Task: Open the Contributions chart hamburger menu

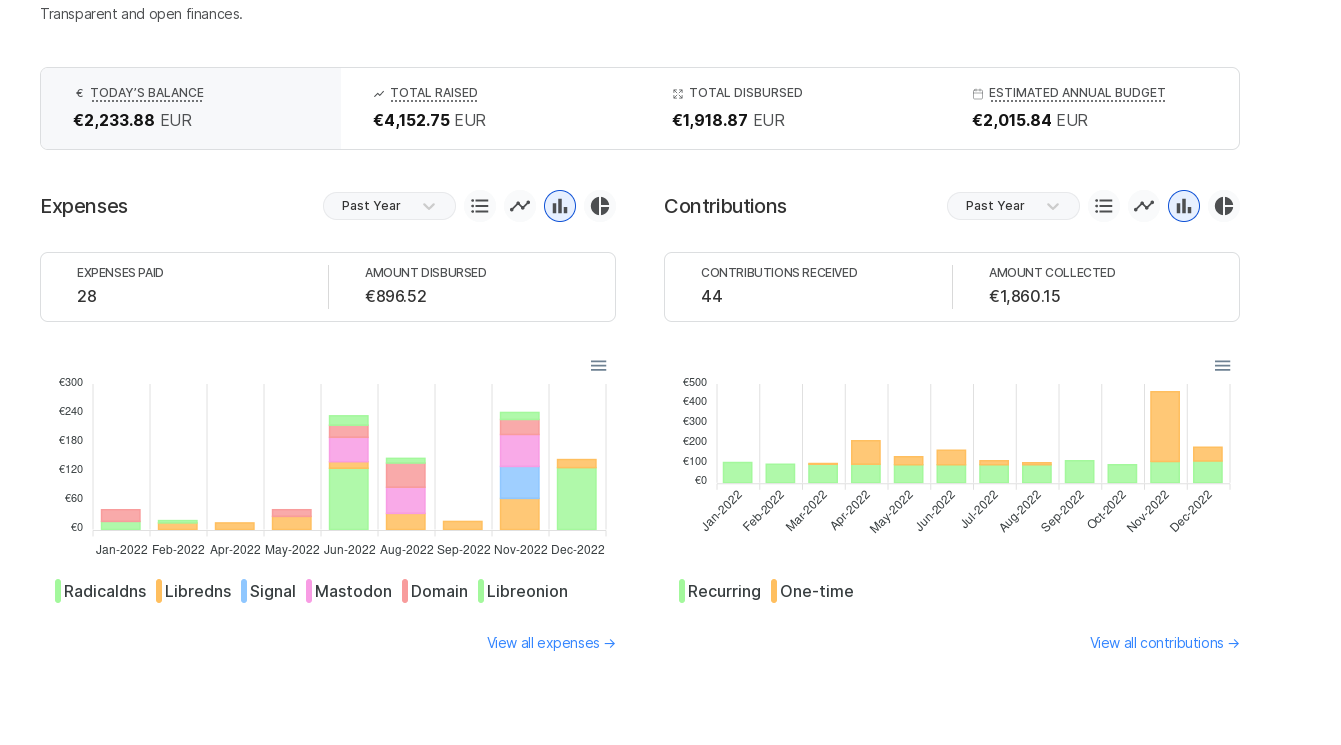Action: point(1222,366)
